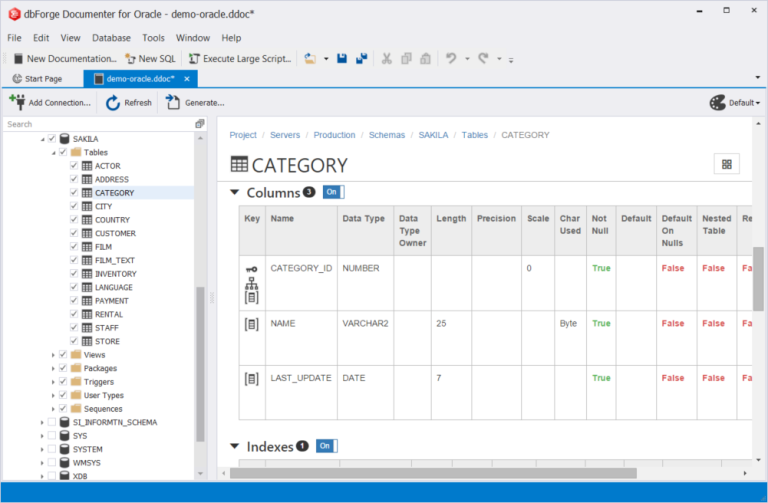Open the Database menu

(111, 38)
